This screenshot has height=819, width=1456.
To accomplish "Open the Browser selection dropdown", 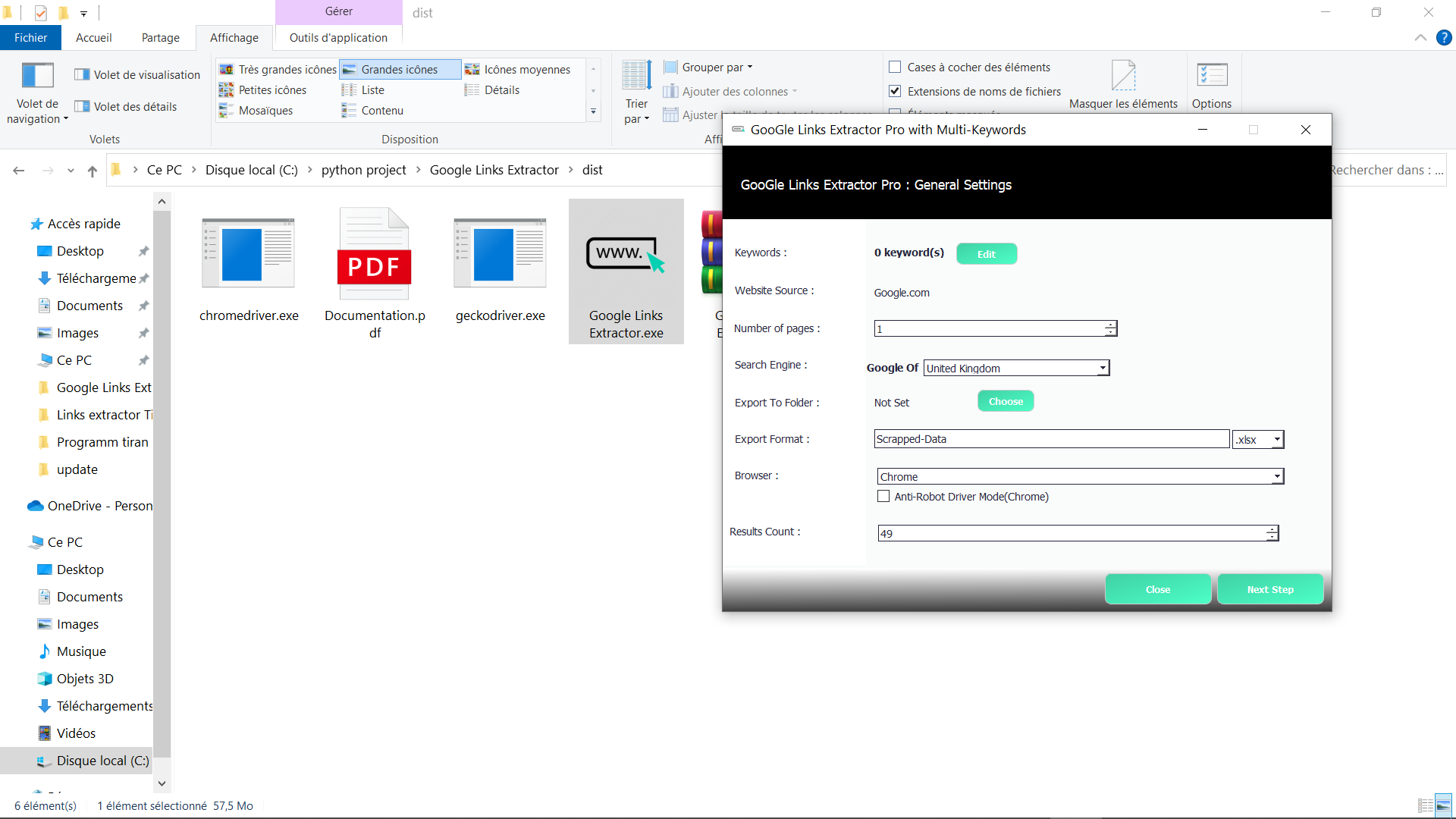I will [1277, 476].
